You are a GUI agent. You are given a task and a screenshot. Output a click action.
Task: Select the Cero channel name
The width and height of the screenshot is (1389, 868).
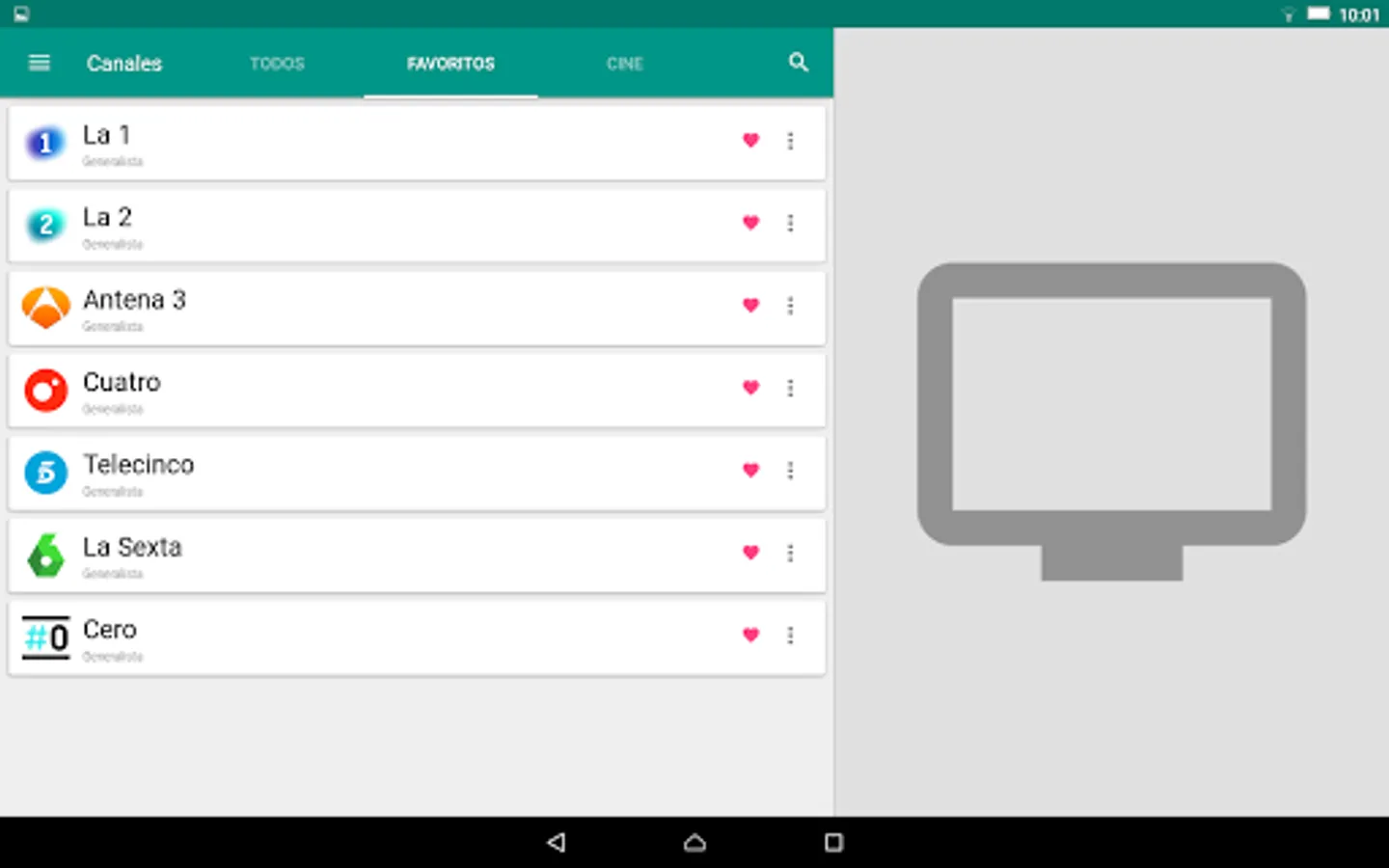pyautogui.click(x=110, y=630)
